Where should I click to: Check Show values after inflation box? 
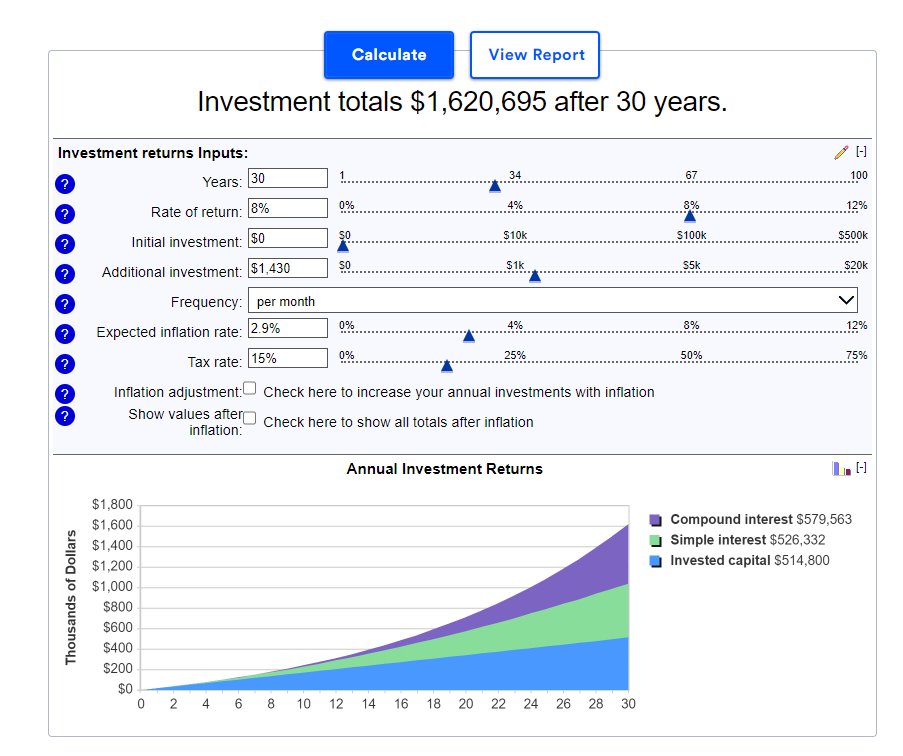point(250,418)
